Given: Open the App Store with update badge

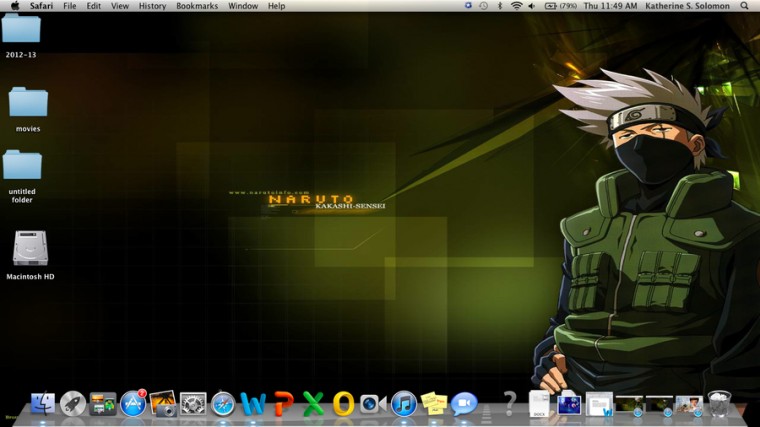Looking at the screenshot, I should (x=133, y=403).
